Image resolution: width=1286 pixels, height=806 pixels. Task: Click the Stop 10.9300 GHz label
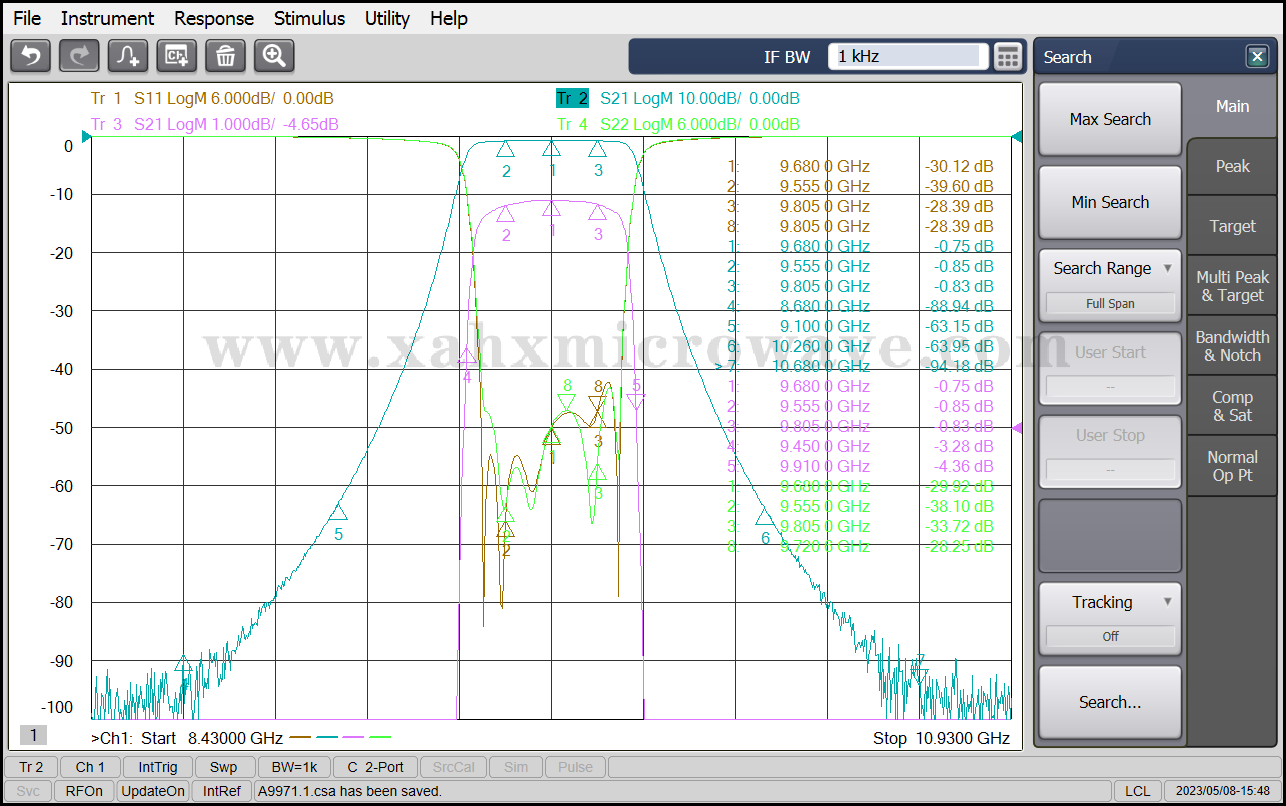point(941,738)
